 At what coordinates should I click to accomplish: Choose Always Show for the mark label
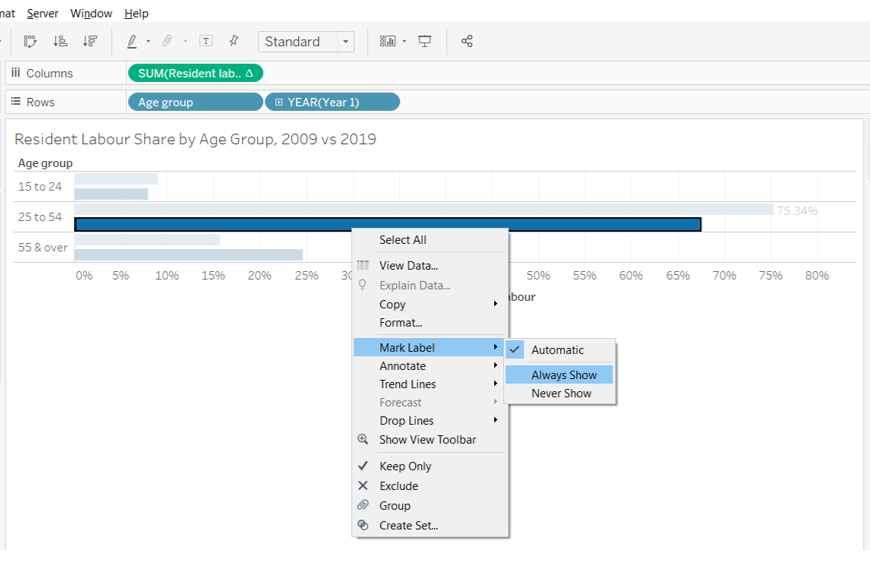[x=563, y=375]
